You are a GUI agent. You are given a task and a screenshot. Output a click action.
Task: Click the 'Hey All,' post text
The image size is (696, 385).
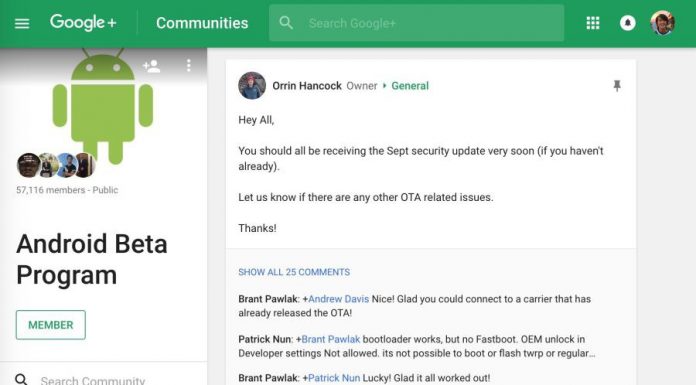[256, 120]
